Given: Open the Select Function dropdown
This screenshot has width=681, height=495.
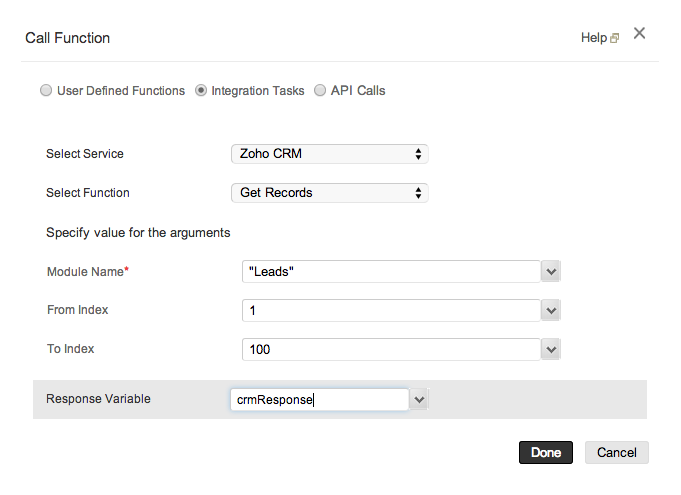Looking at the screenshot, I should (x=329, y=193).
